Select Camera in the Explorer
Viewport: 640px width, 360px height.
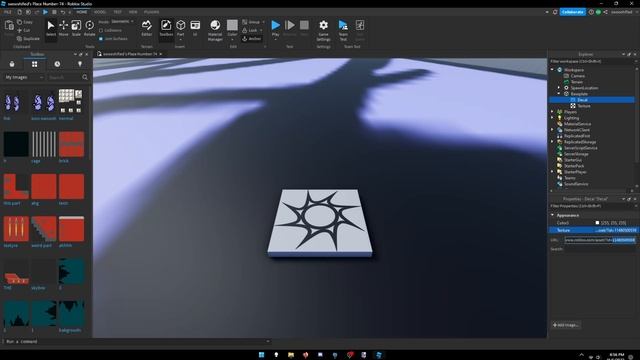(x=578, y=76)
